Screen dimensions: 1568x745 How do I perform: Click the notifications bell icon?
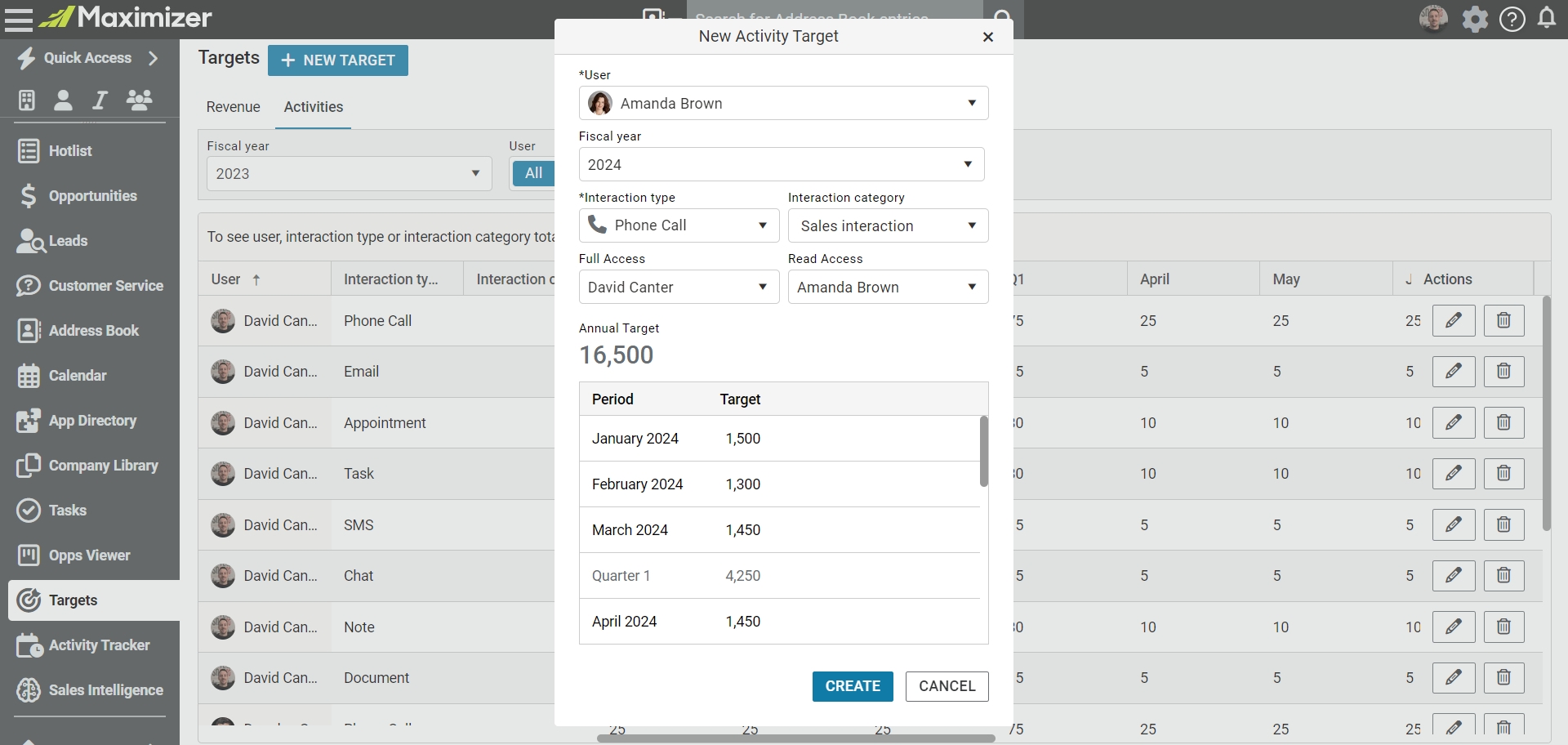(1546, 18)
